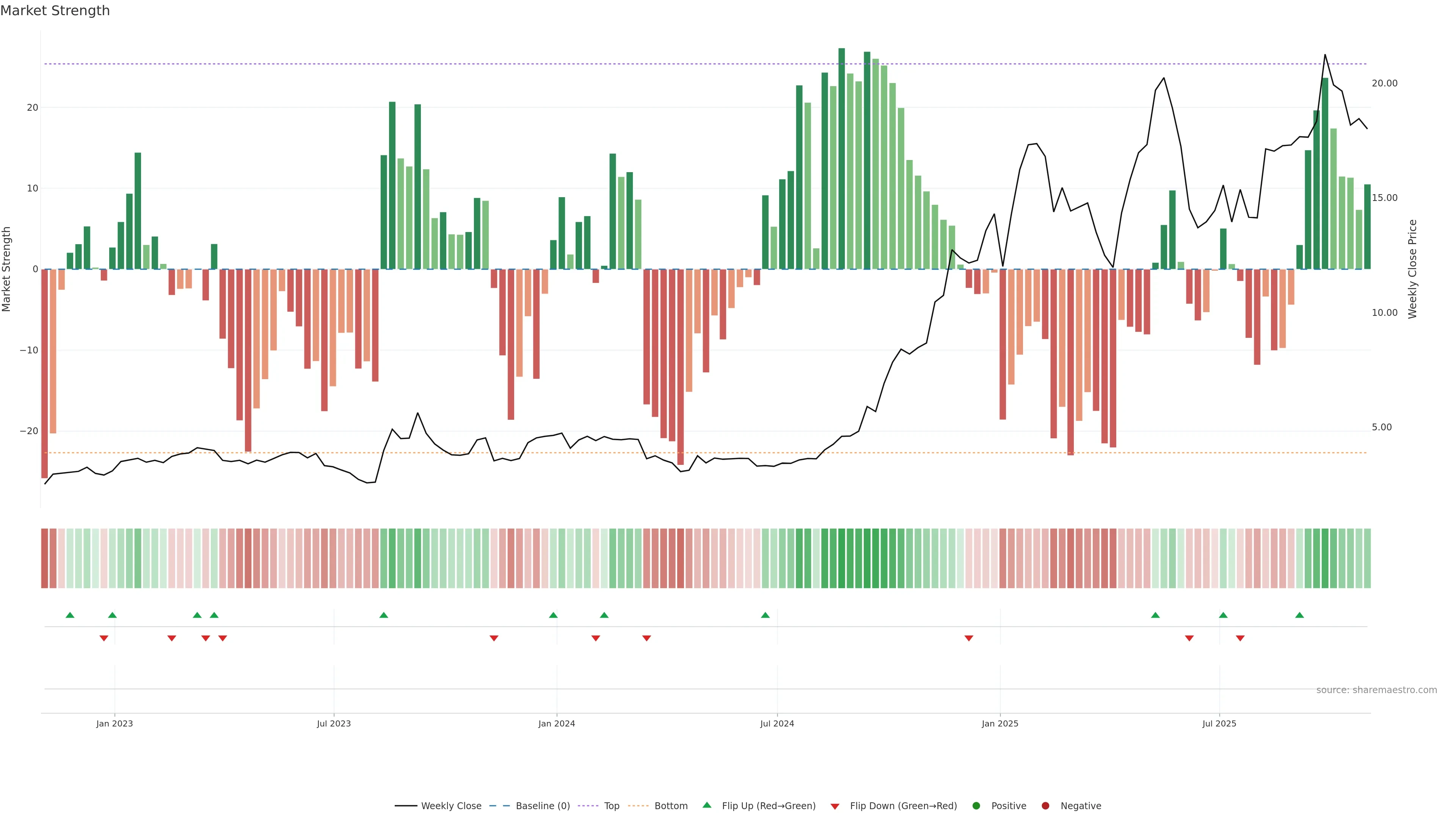
Task: Select the rightmost green flip-up triangle marker
Action: tap(1299, 615)
